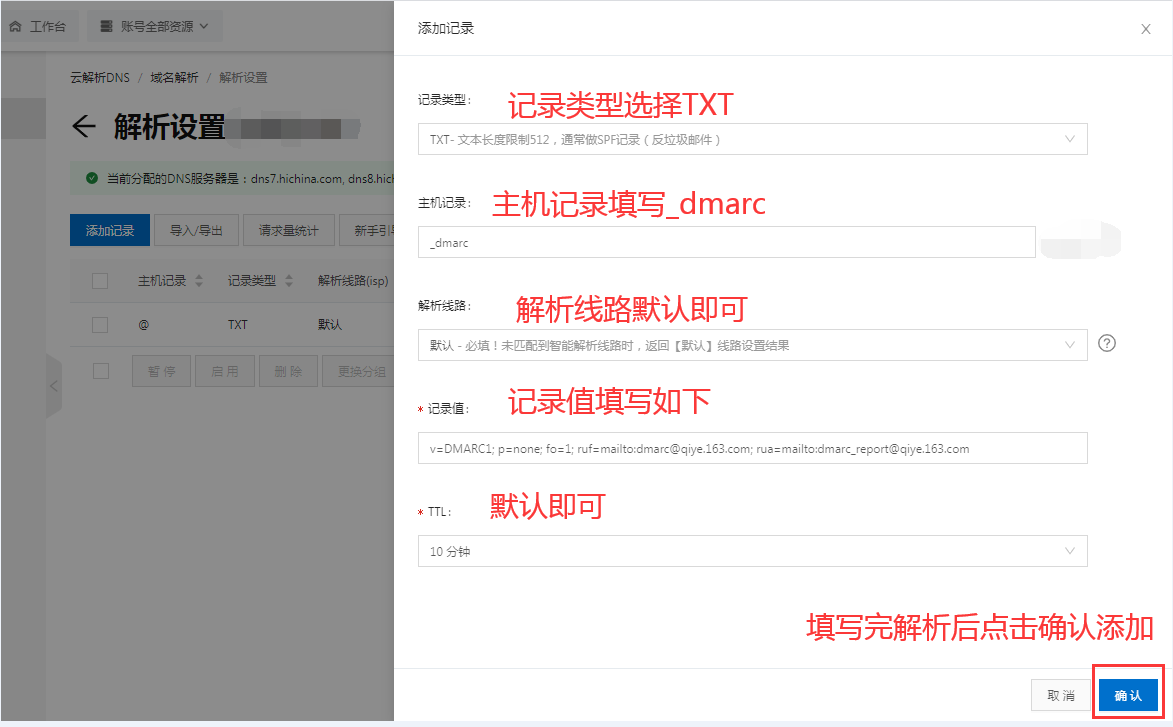Click into the 主机记录 _dmarc input field
Viewport: 1173px width, 727px height.
pos(726,242)
